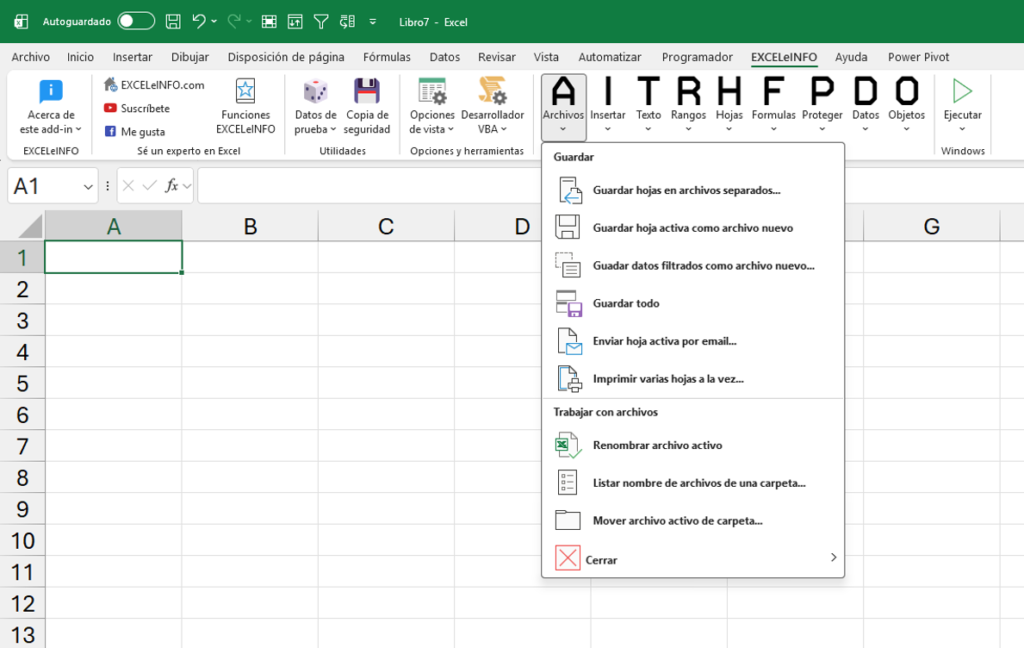Open the Datos D letter menu

coord(865,107)
